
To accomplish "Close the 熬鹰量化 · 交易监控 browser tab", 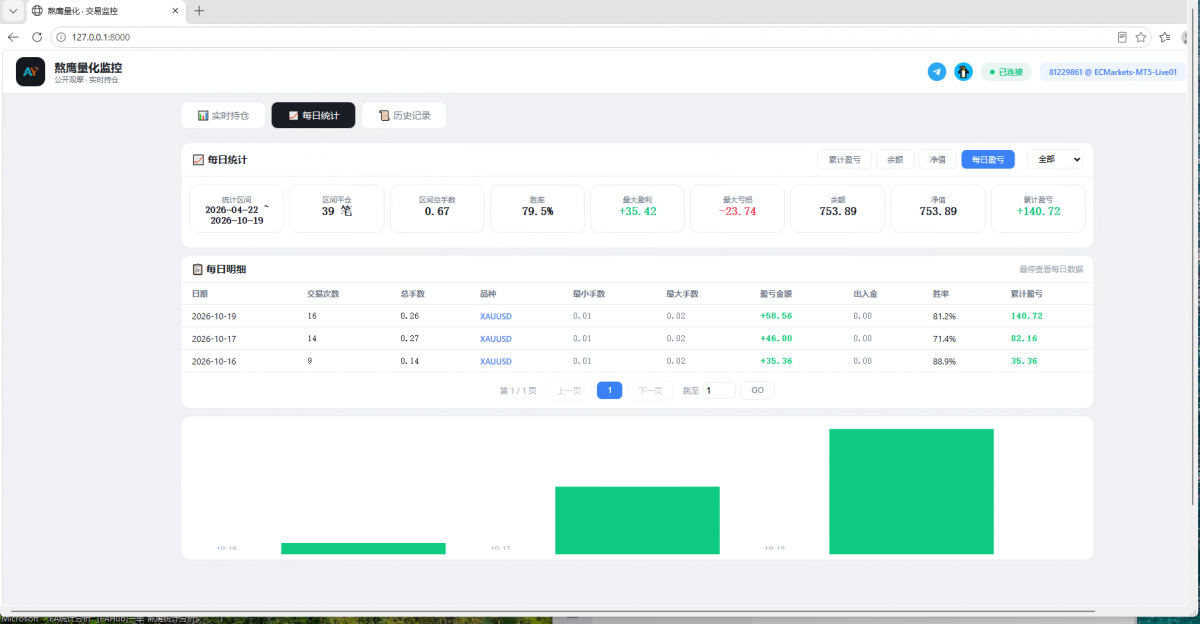I will click(x=175, y=11).
